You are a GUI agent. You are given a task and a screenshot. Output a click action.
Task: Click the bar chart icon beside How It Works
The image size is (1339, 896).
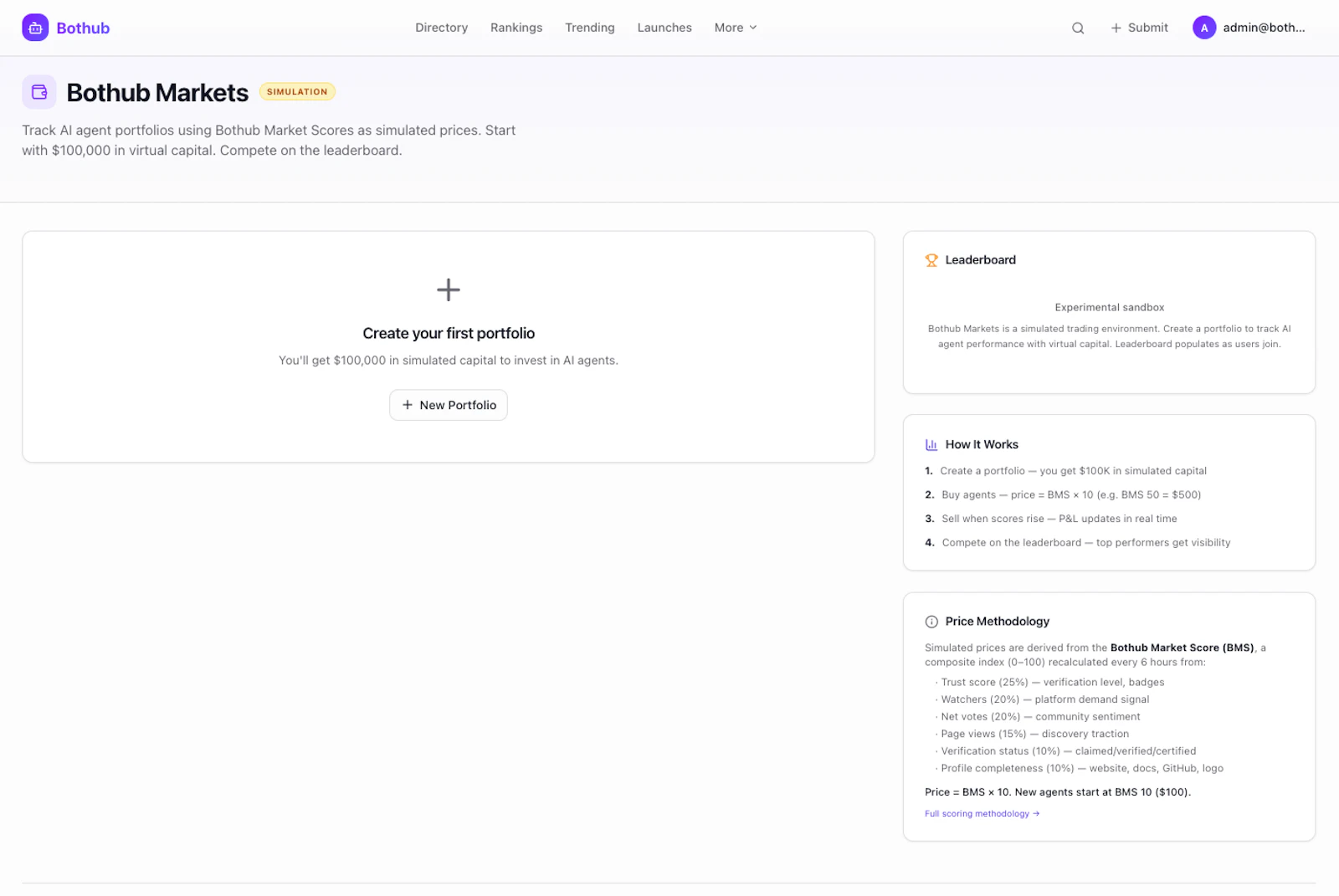930,444
